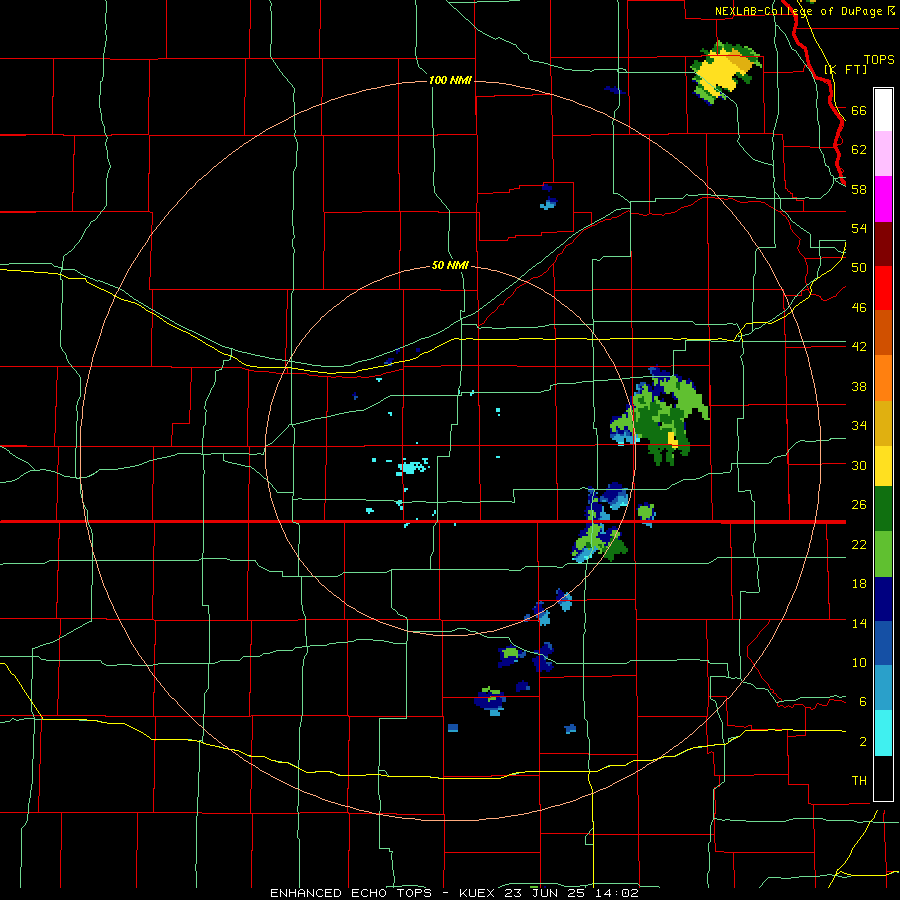Click the NEXLAB-College of DuPage watermark text
The width and height of the screenshot is (900, 900).
(x=800, y=11)
